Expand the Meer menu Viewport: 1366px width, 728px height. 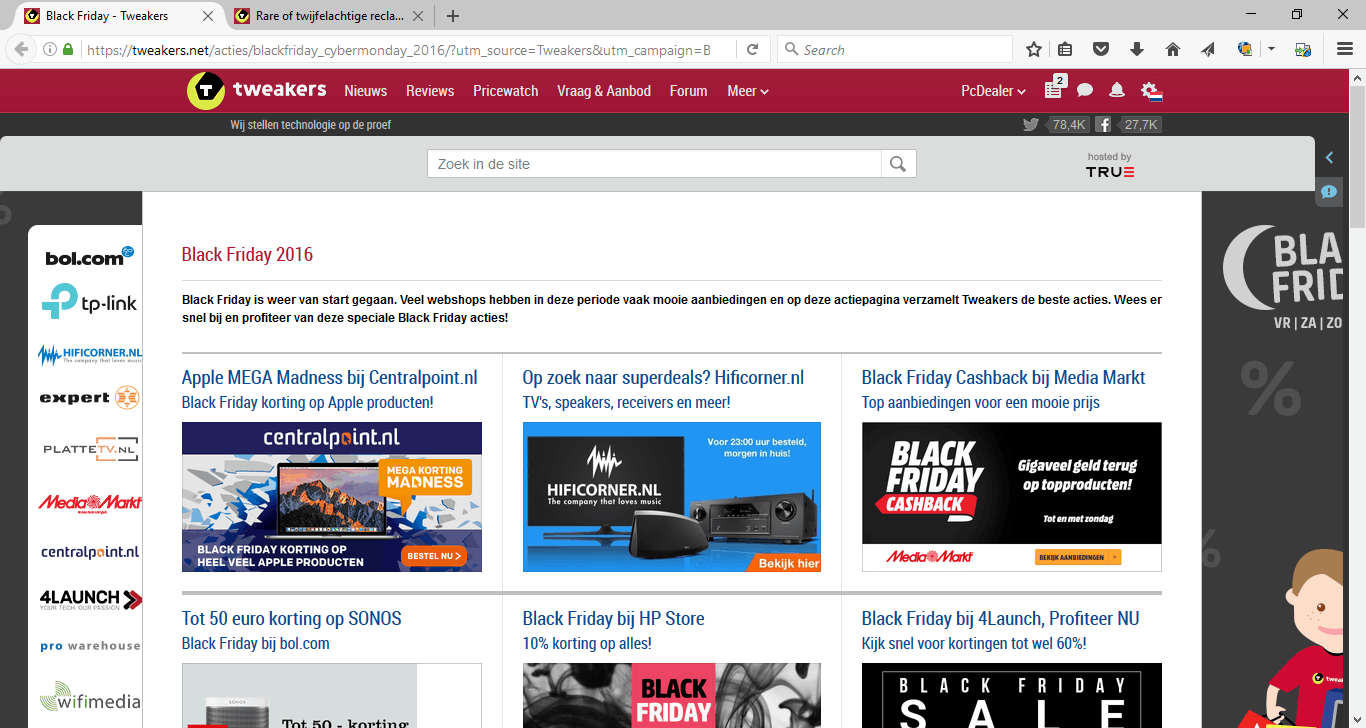748,91
